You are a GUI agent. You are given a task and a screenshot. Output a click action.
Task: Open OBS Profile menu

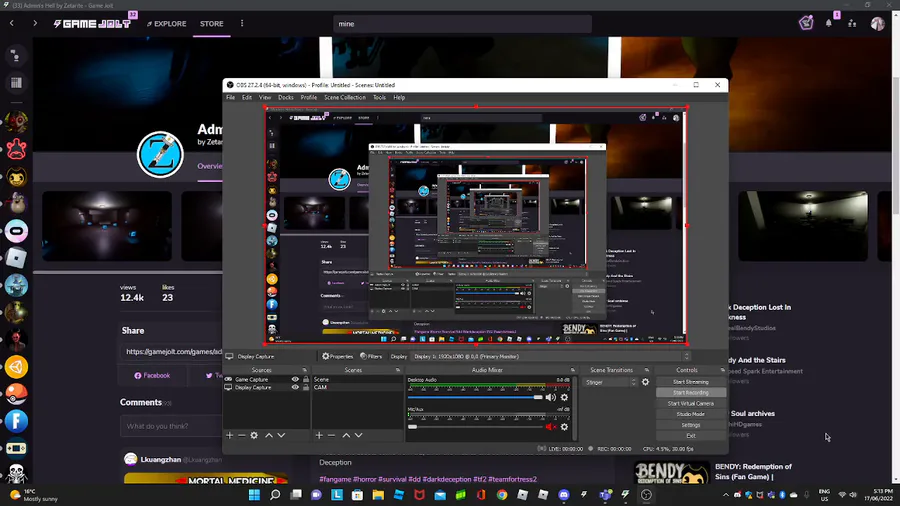[x=309, y=98]
